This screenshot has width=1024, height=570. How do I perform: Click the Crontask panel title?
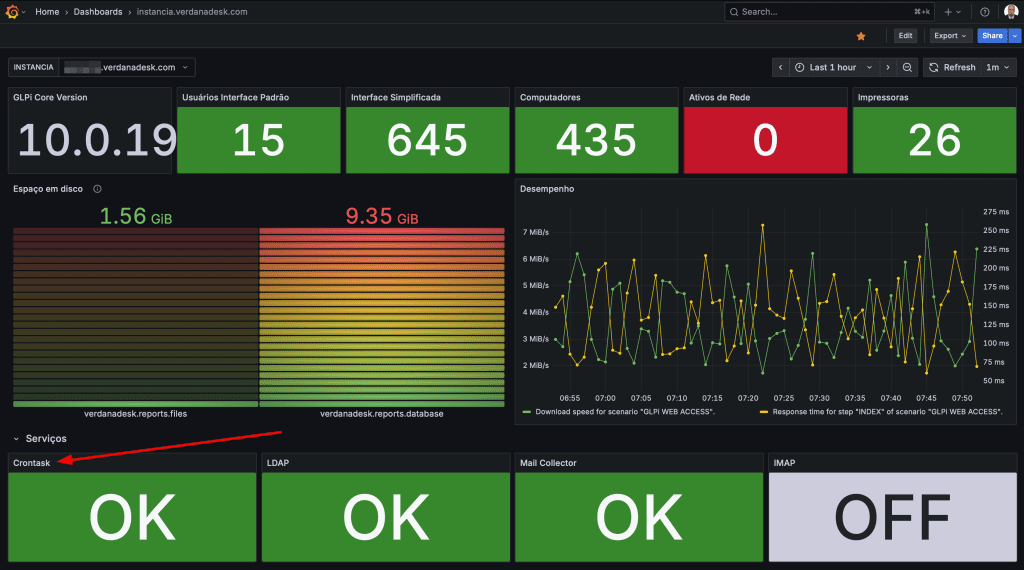31,463
